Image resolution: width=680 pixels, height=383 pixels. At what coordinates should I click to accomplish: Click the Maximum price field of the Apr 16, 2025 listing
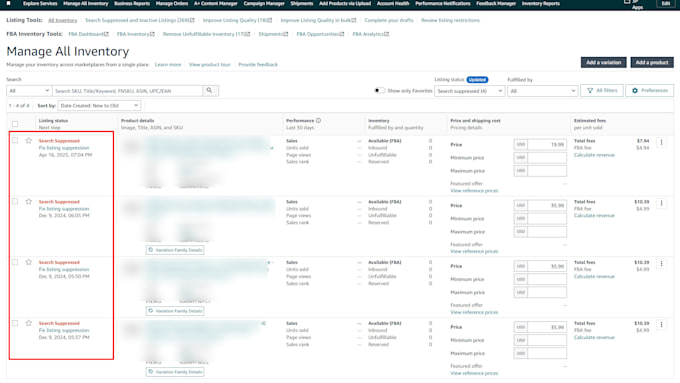pos(547,171)
